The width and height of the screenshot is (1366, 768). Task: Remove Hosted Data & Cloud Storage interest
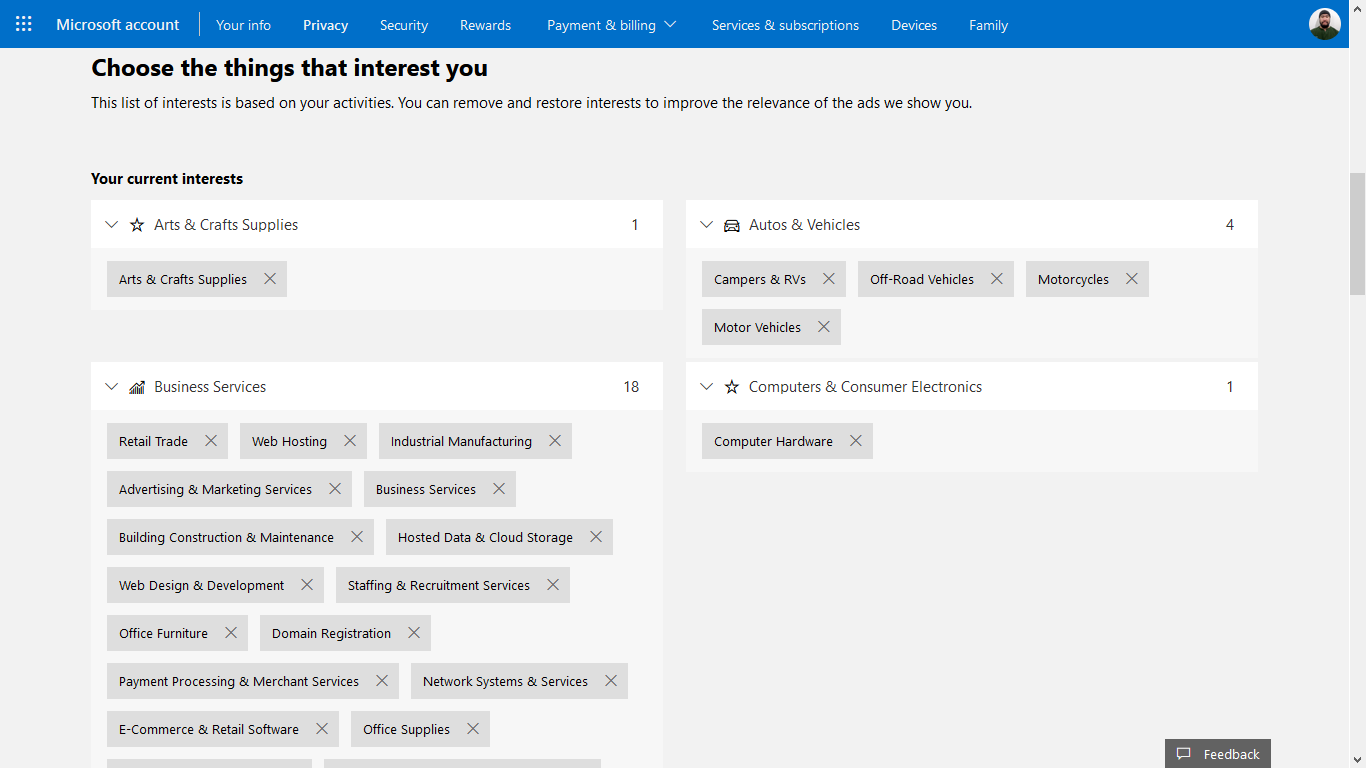pos(596,537)
